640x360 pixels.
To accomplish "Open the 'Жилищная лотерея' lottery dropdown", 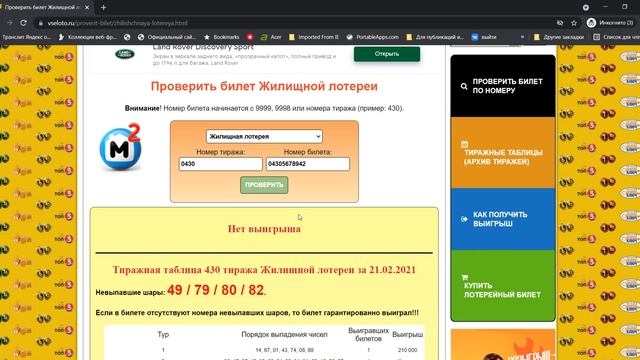I will point(264,136).
